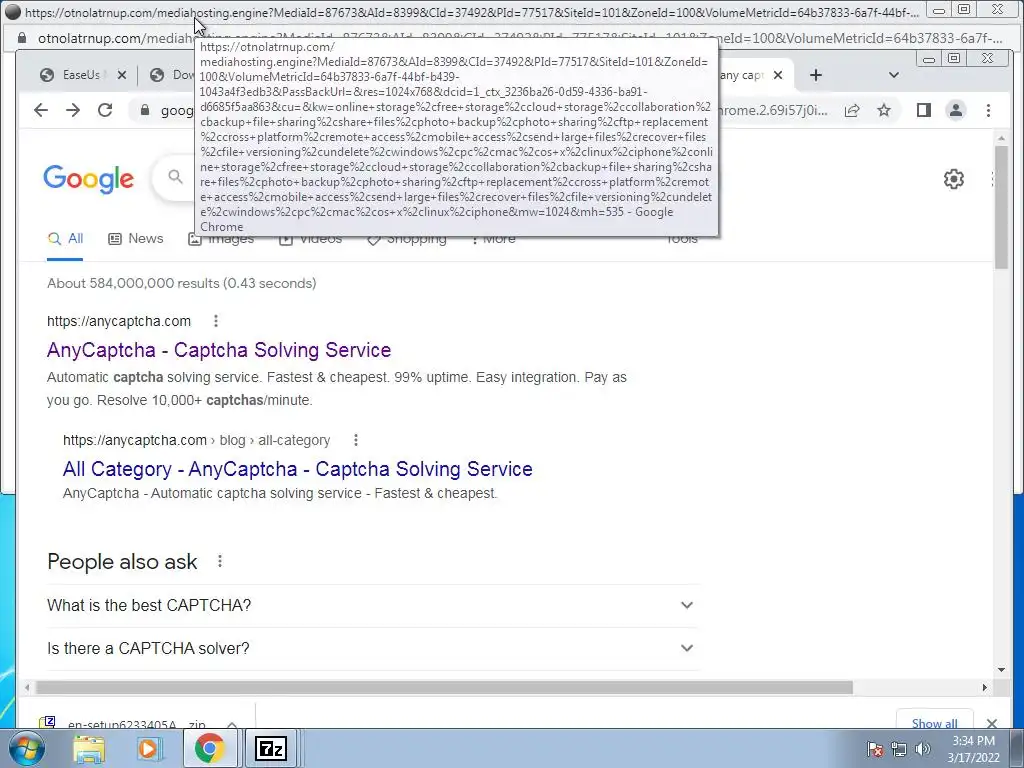Expand 'Is there a CAPTCHA solver?'
This screenshot has height=768, width=1024.
click(372, 648)
